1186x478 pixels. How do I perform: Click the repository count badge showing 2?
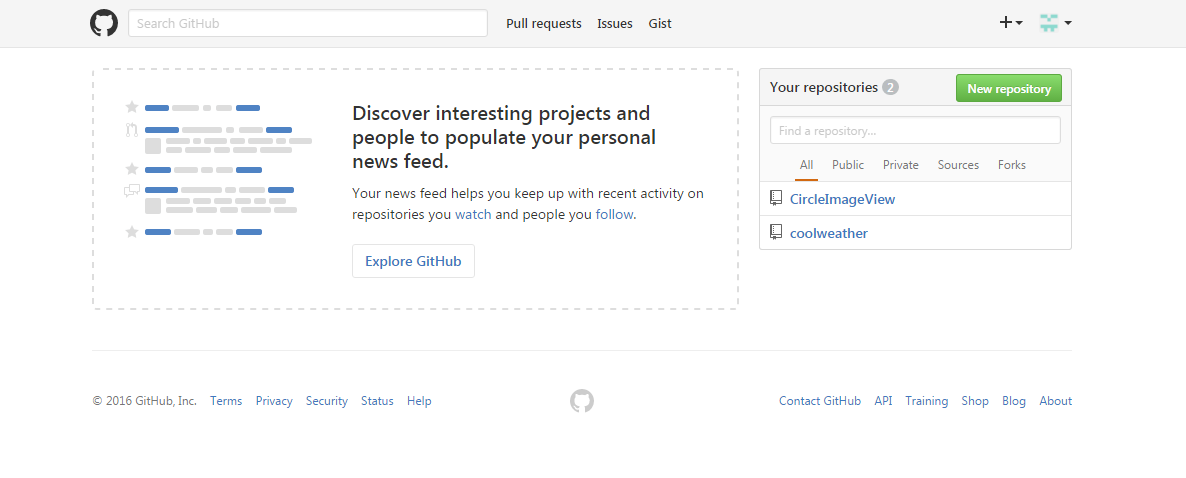890,88
